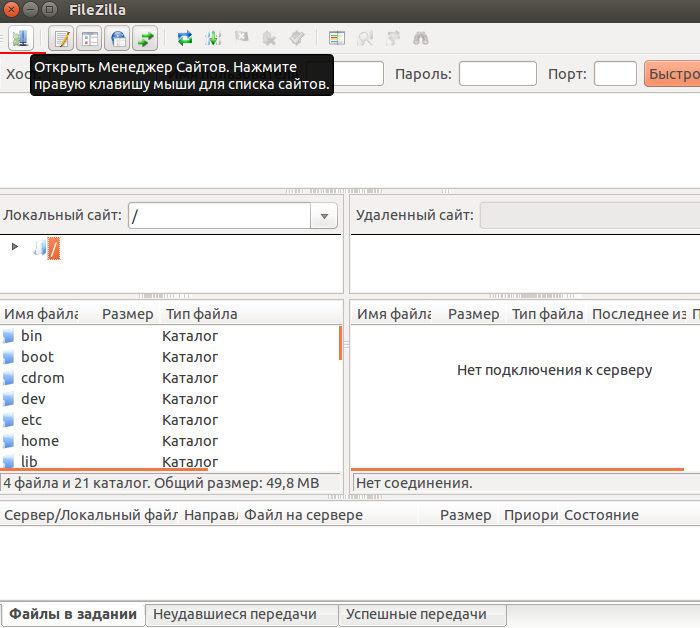Refresh the file and folder lists

(185, 38)
